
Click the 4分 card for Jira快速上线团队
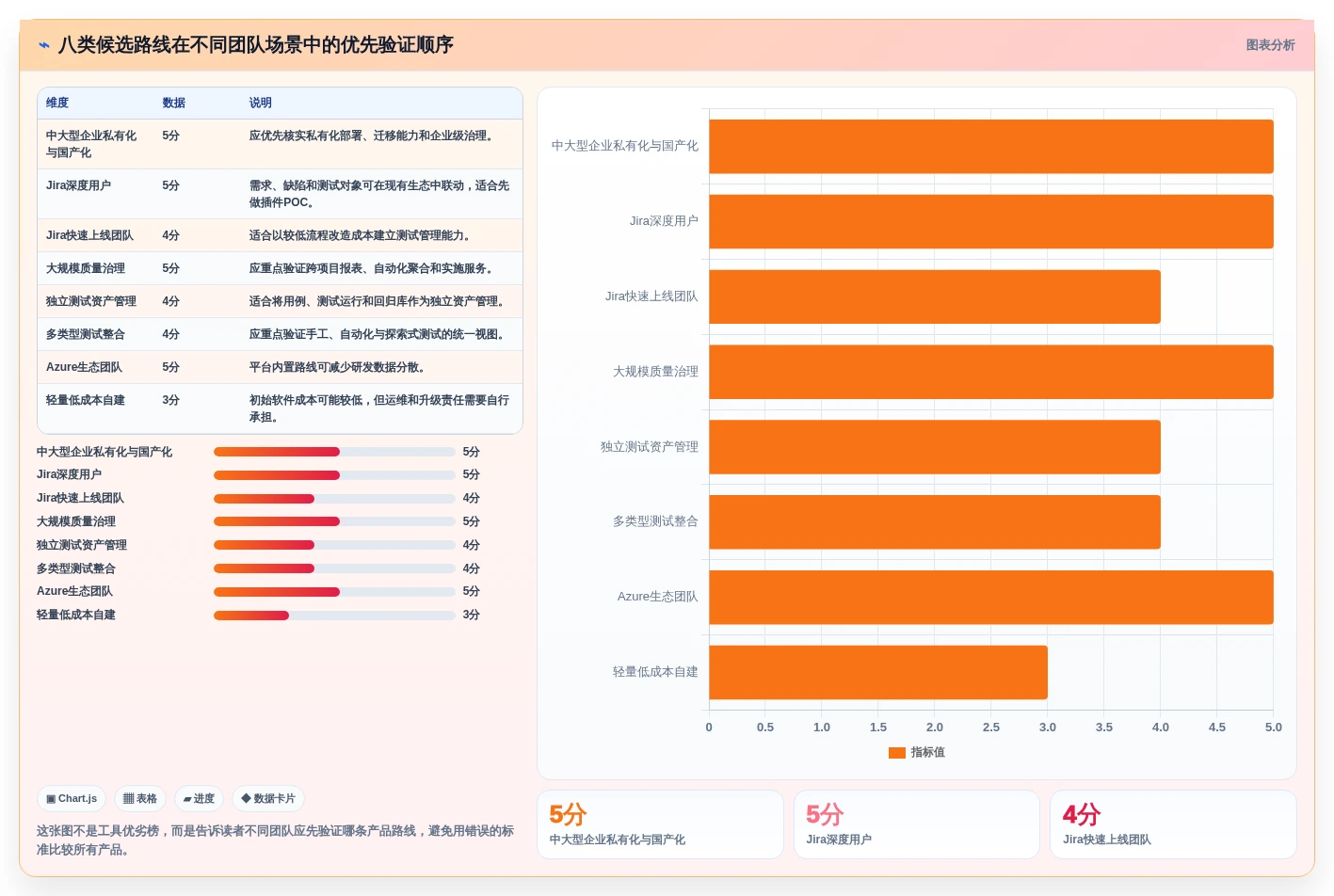[x=1173, y=824]
